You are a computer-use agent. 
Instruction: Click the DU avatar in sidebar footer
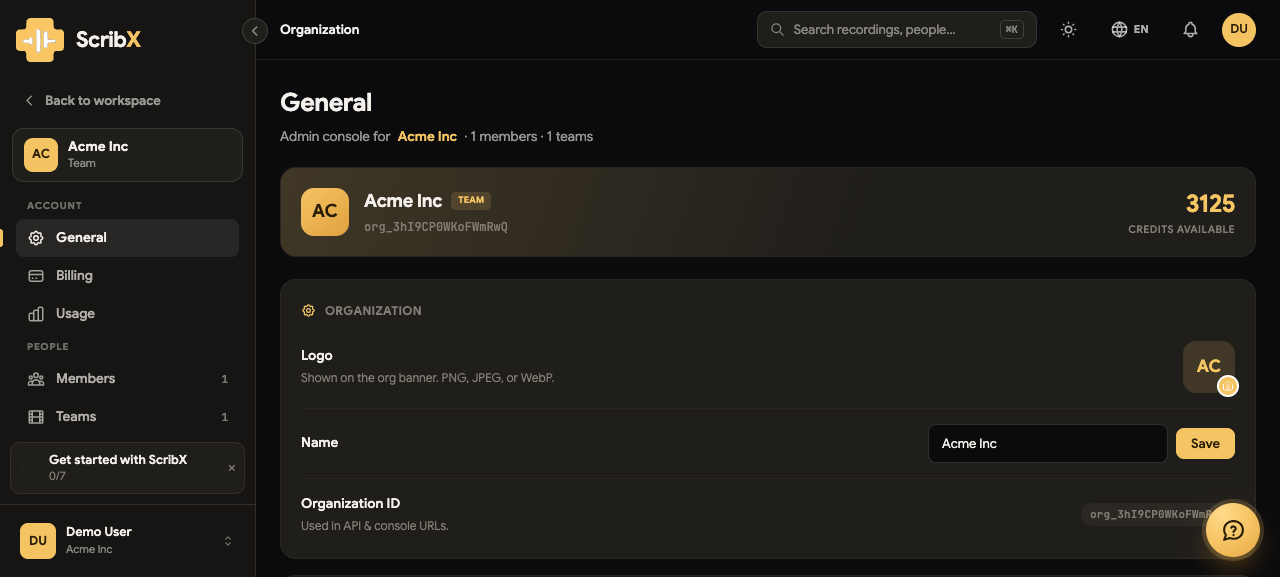pos(38,541)
